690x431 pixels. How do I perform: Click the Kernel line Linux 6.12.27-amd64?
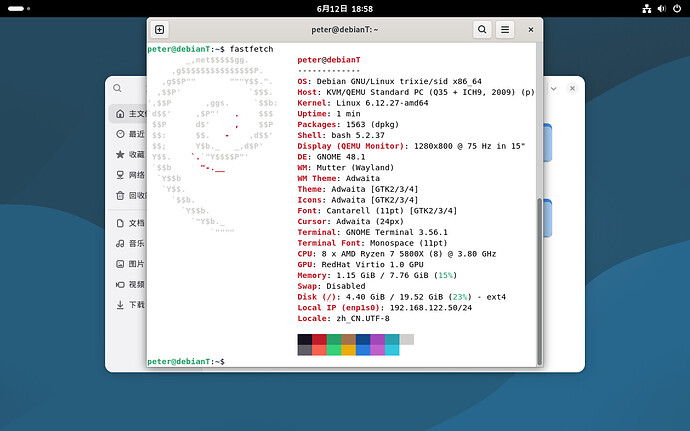pos(363,103)
